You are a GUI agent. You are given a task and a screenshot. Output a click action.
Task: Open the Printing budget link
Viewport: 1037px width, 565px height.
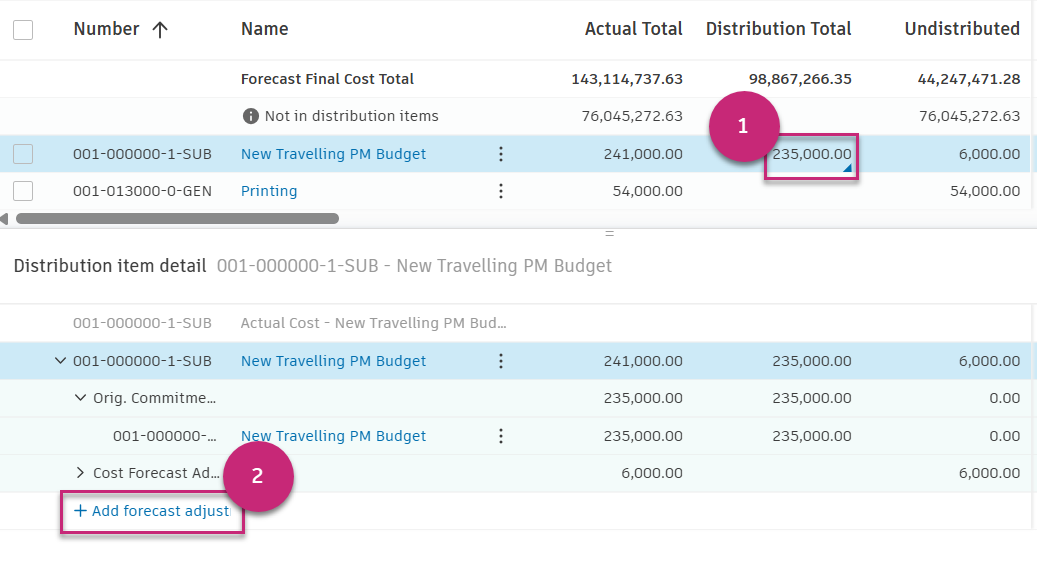point(269,191)
